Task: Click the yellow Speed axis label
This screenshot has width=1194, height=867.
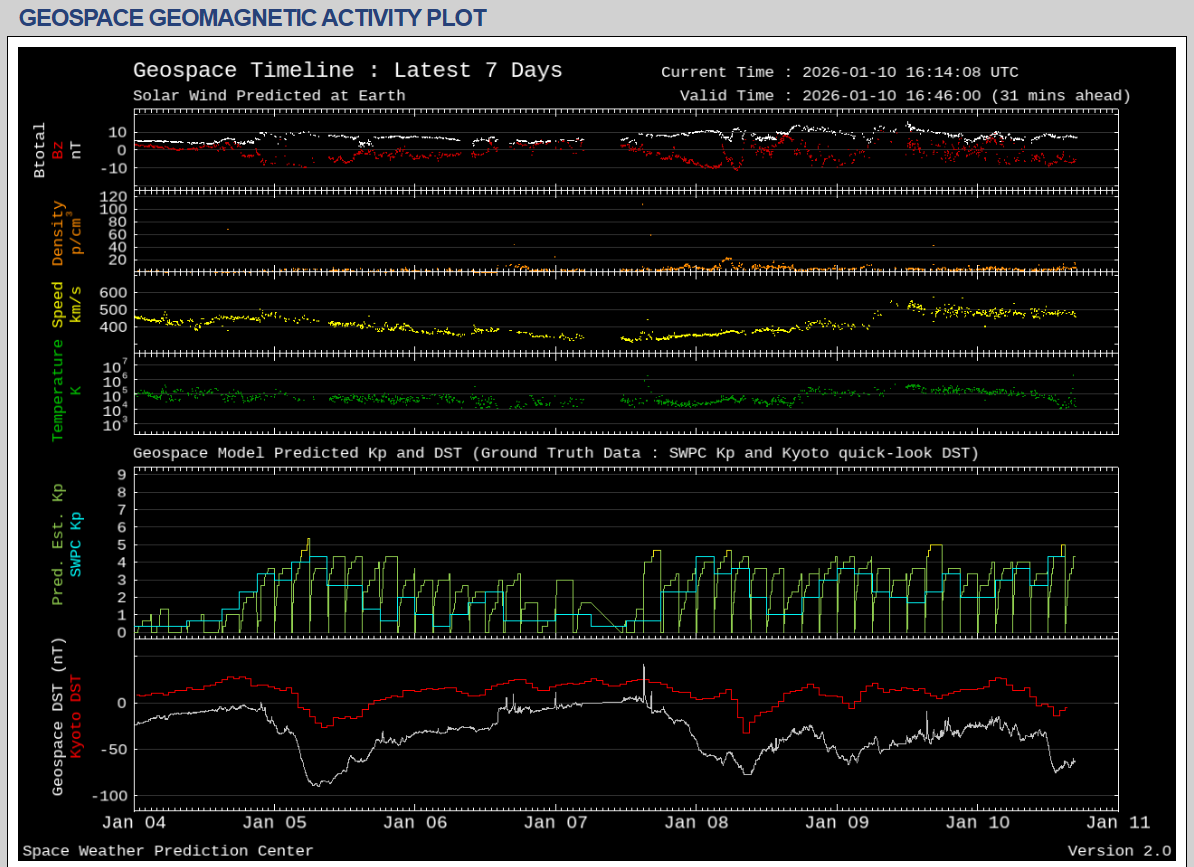Action: pyautogui.click(x=58, y=305)
